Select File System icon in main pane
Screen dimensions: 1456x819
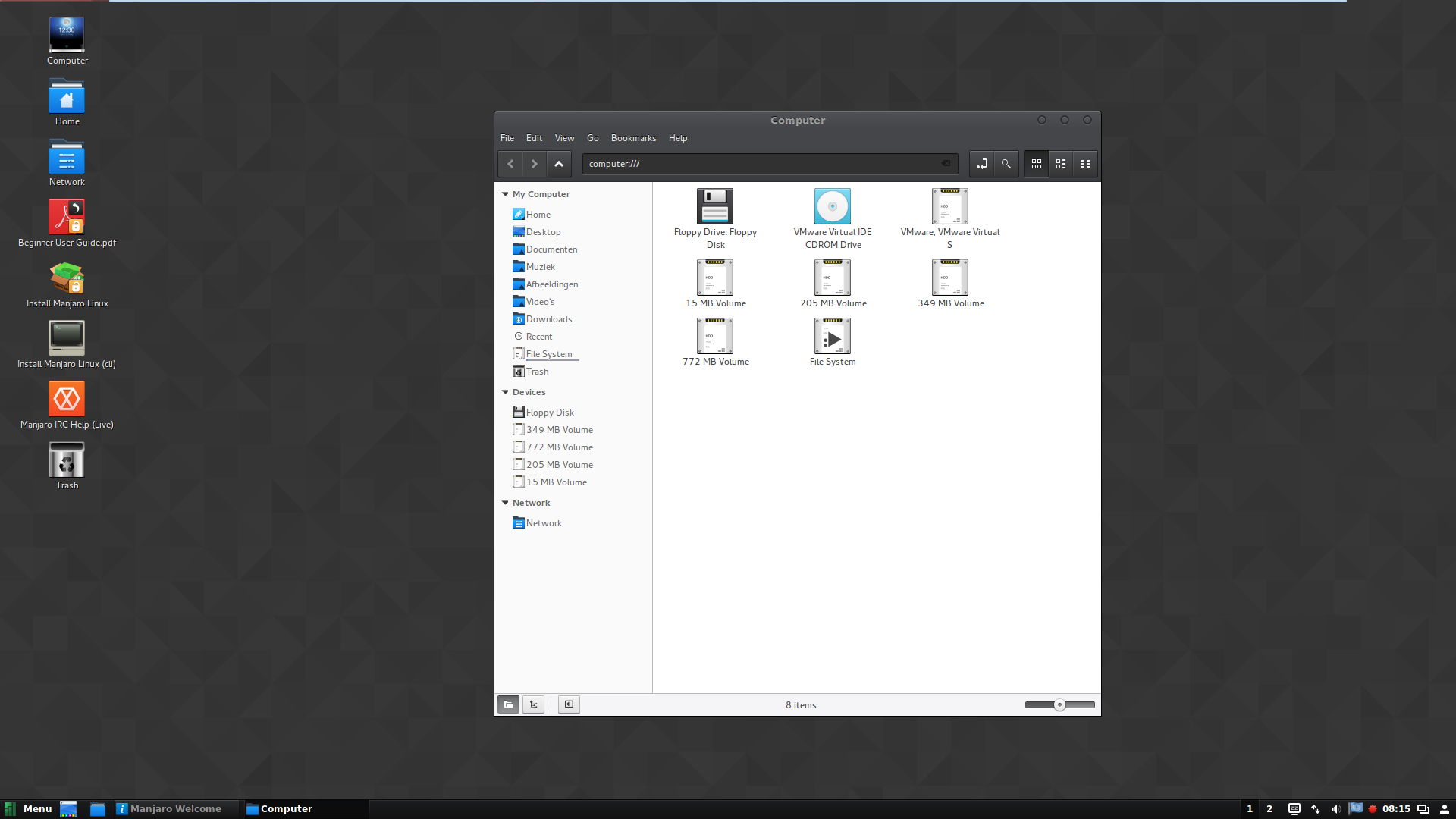coord(833,336)
